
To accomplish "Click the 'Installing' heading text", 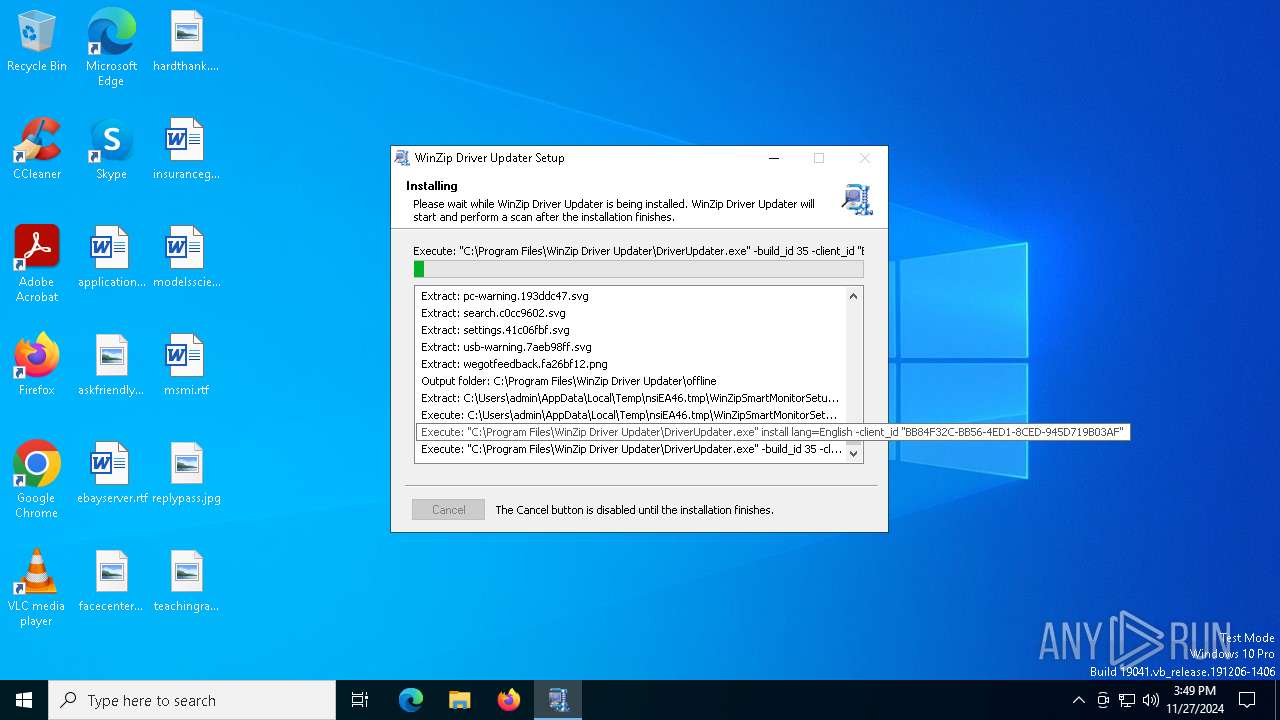I will (432, 186).
